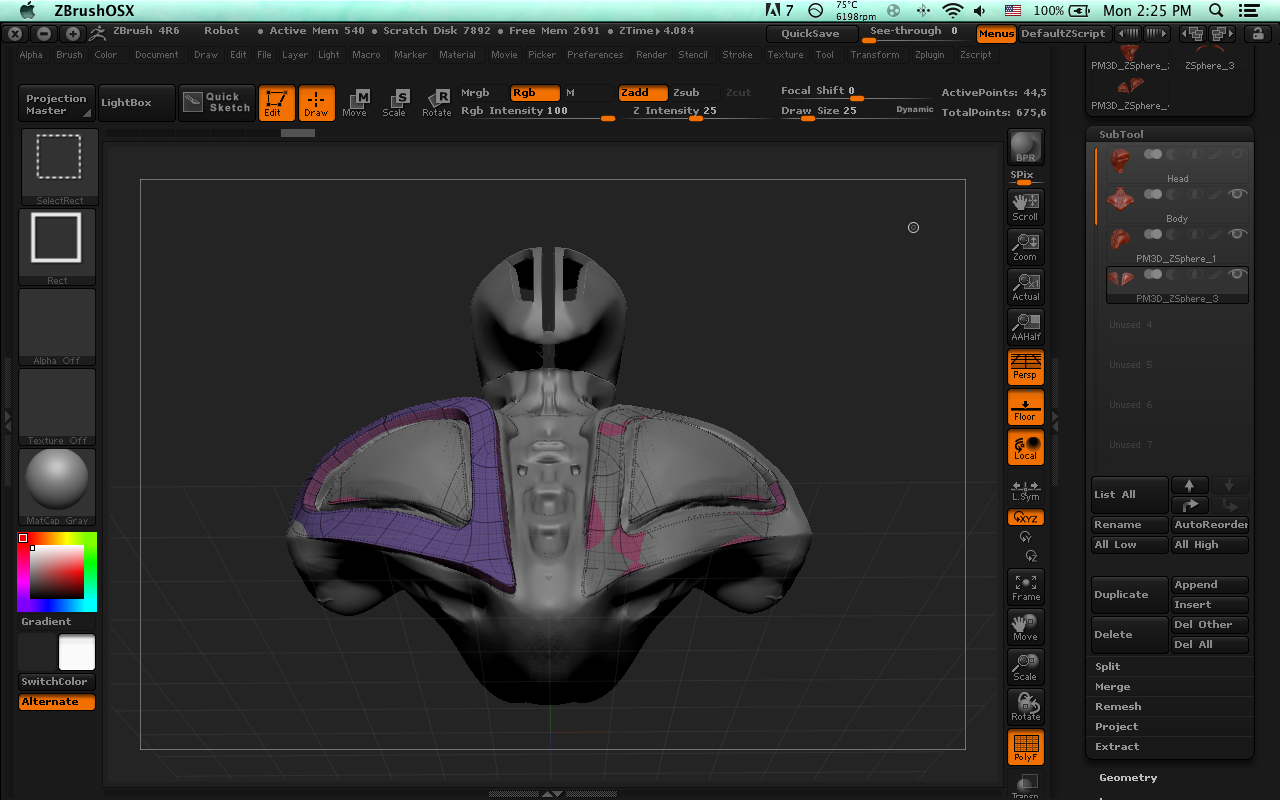Select the Body subtool
This screenshot has height=800, width=1280.
pyautogui.click(x=1177, y=205)
